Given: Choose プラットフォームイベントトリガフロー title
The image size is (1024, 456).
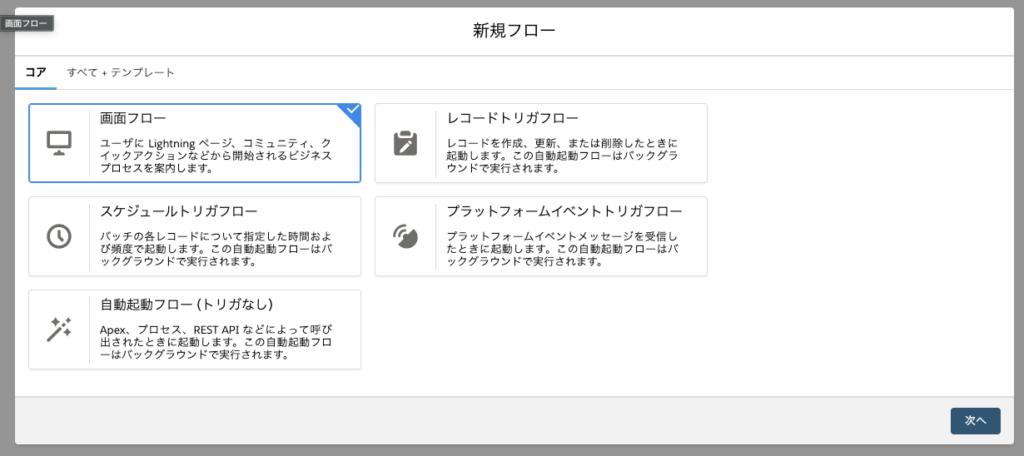Looking at the screenshot, I should point(564,212).
